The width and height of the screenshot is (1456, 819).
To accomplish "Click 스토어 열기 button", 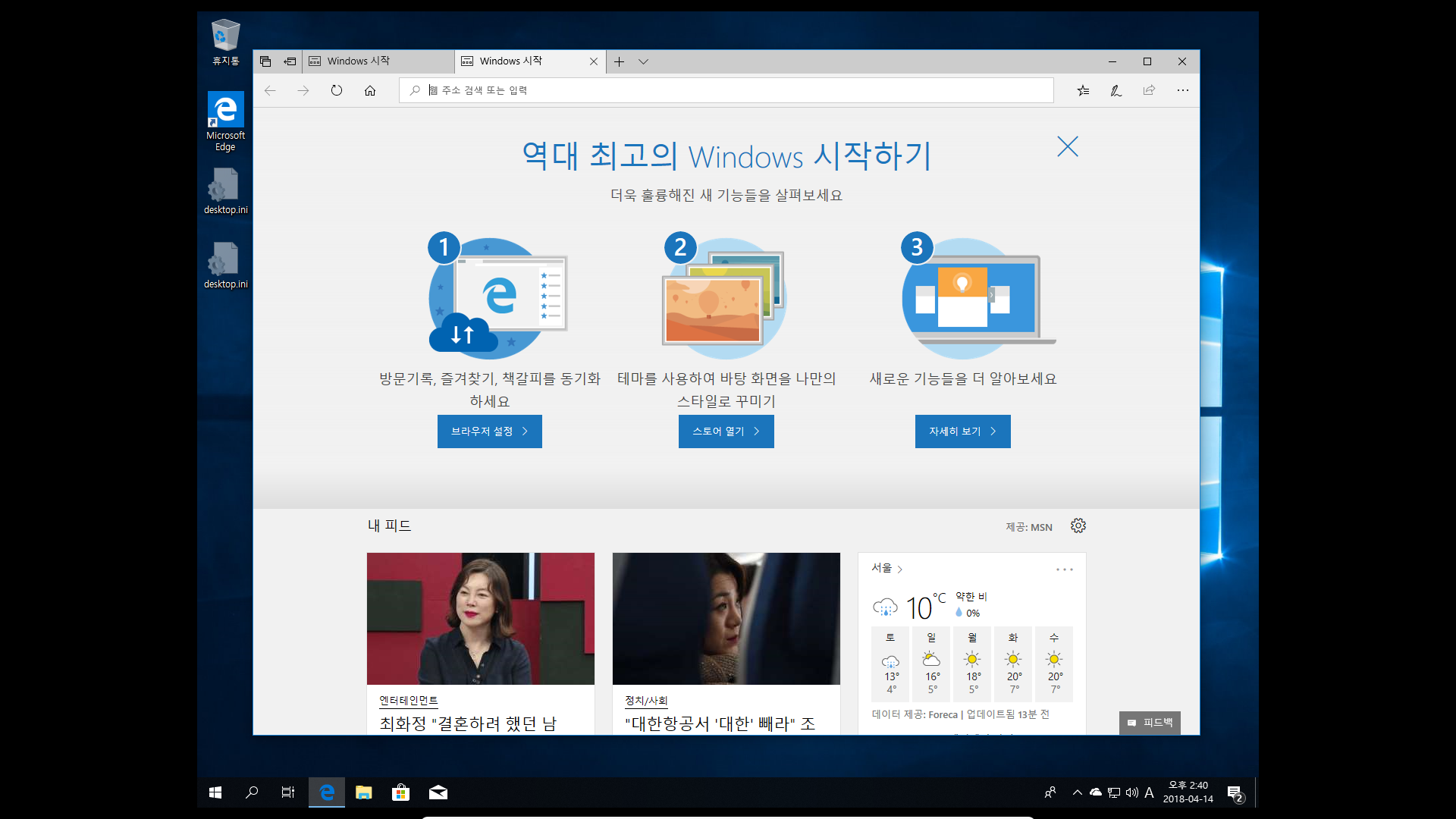I will coord(726,431).
